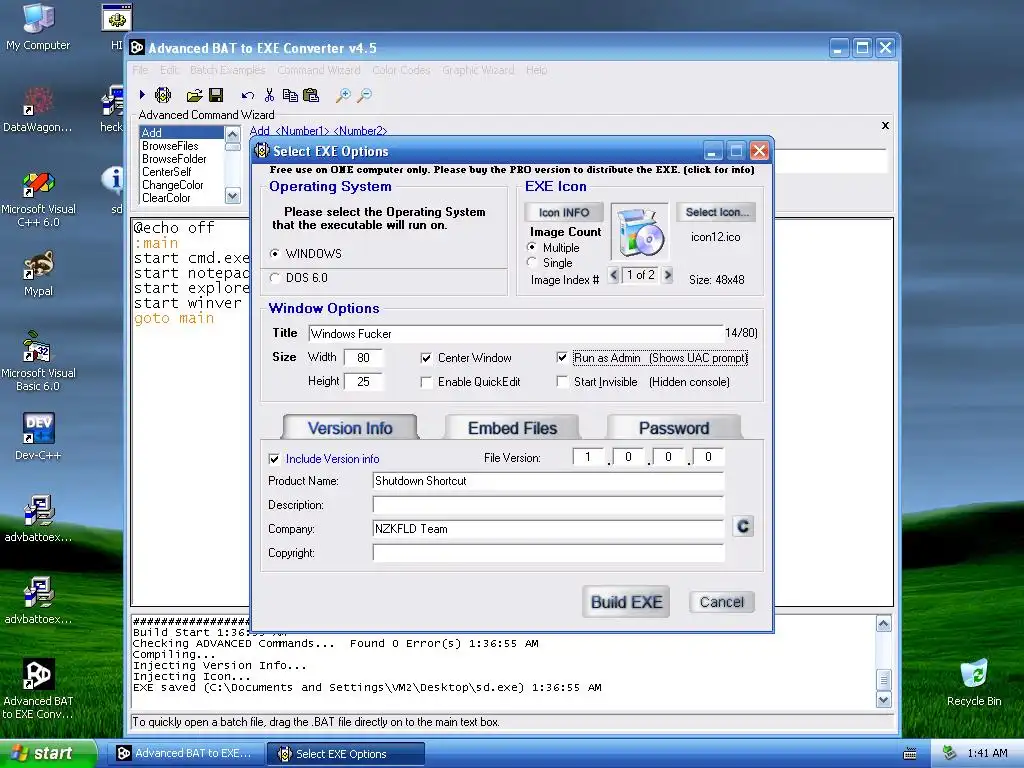
Task: Toggle the Center Window checkbox
Action: click(x=426, y=358)
